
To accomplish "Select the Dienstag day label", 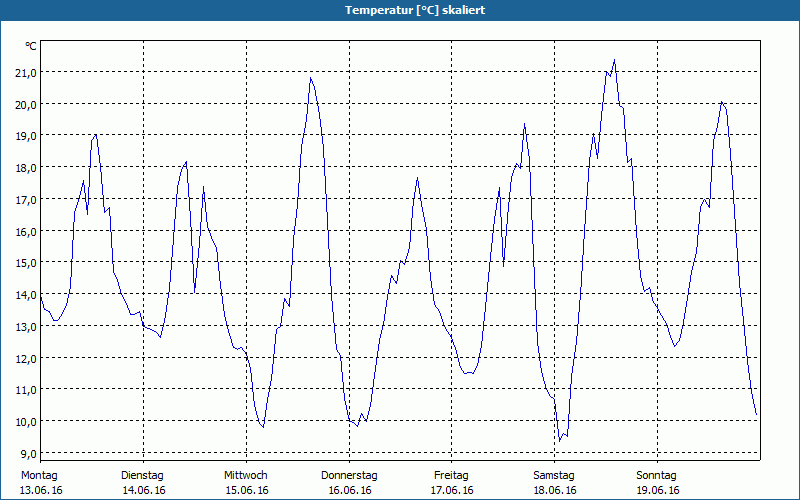I will [x=142, y=476].
